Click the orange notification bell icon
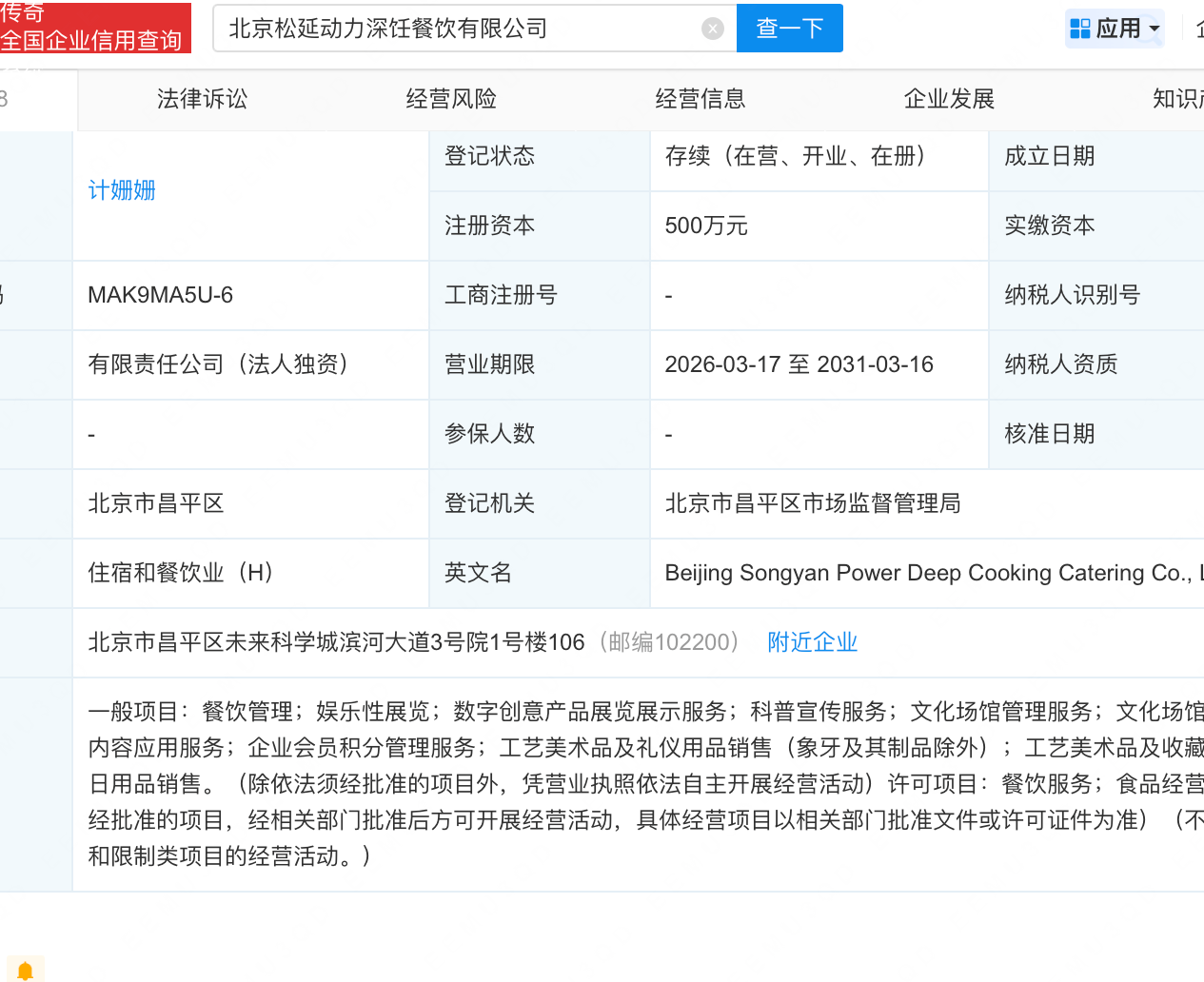The width and height of the screenshot is (1204, 982). 26,971
